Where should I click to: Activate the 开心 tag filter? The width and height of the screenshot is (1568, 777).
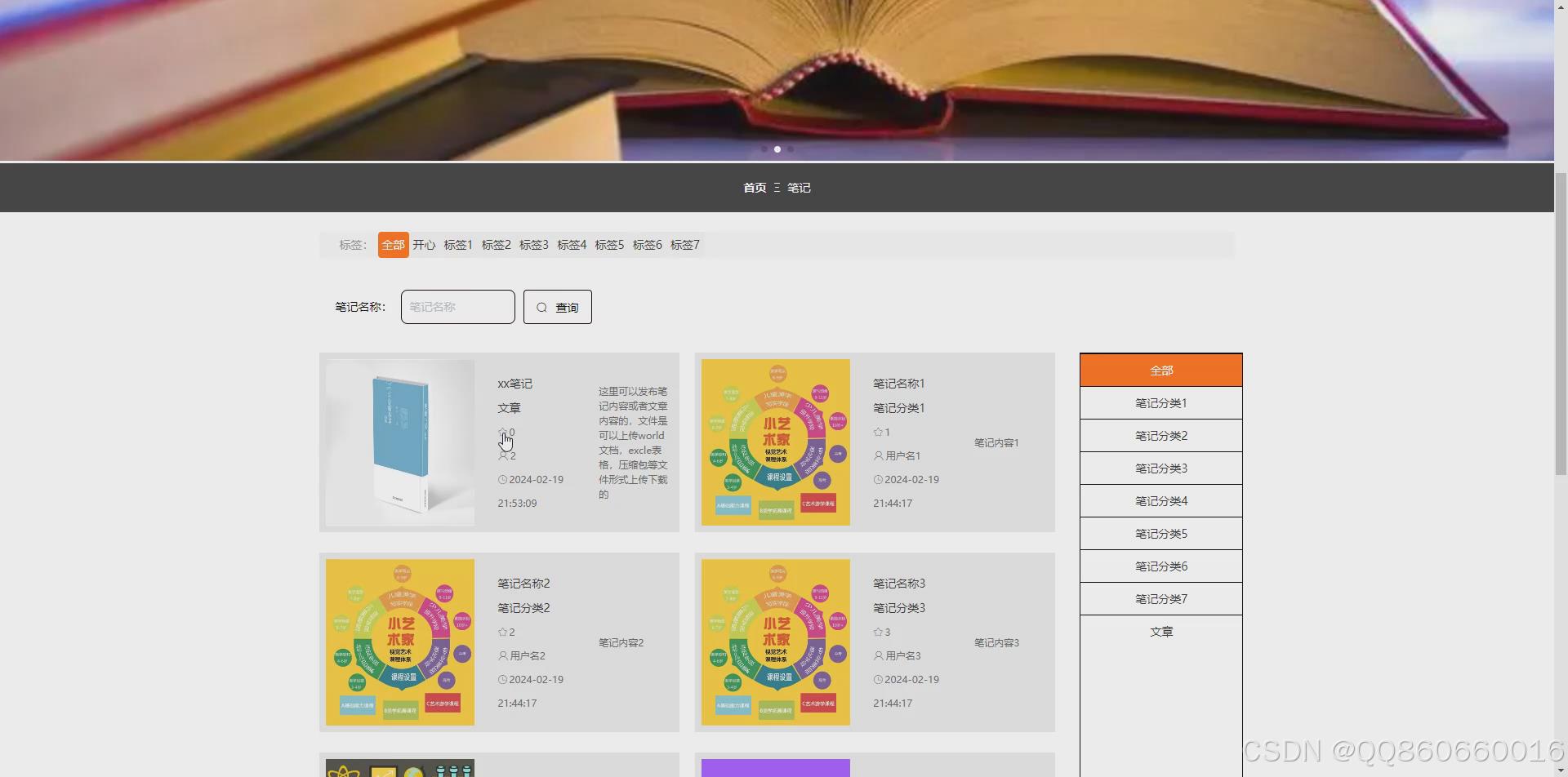(424, 244)
